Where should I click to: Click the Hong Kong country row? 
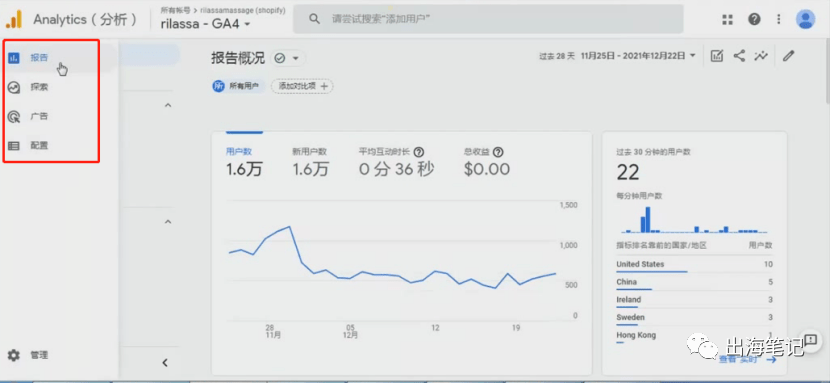point(694,337)
